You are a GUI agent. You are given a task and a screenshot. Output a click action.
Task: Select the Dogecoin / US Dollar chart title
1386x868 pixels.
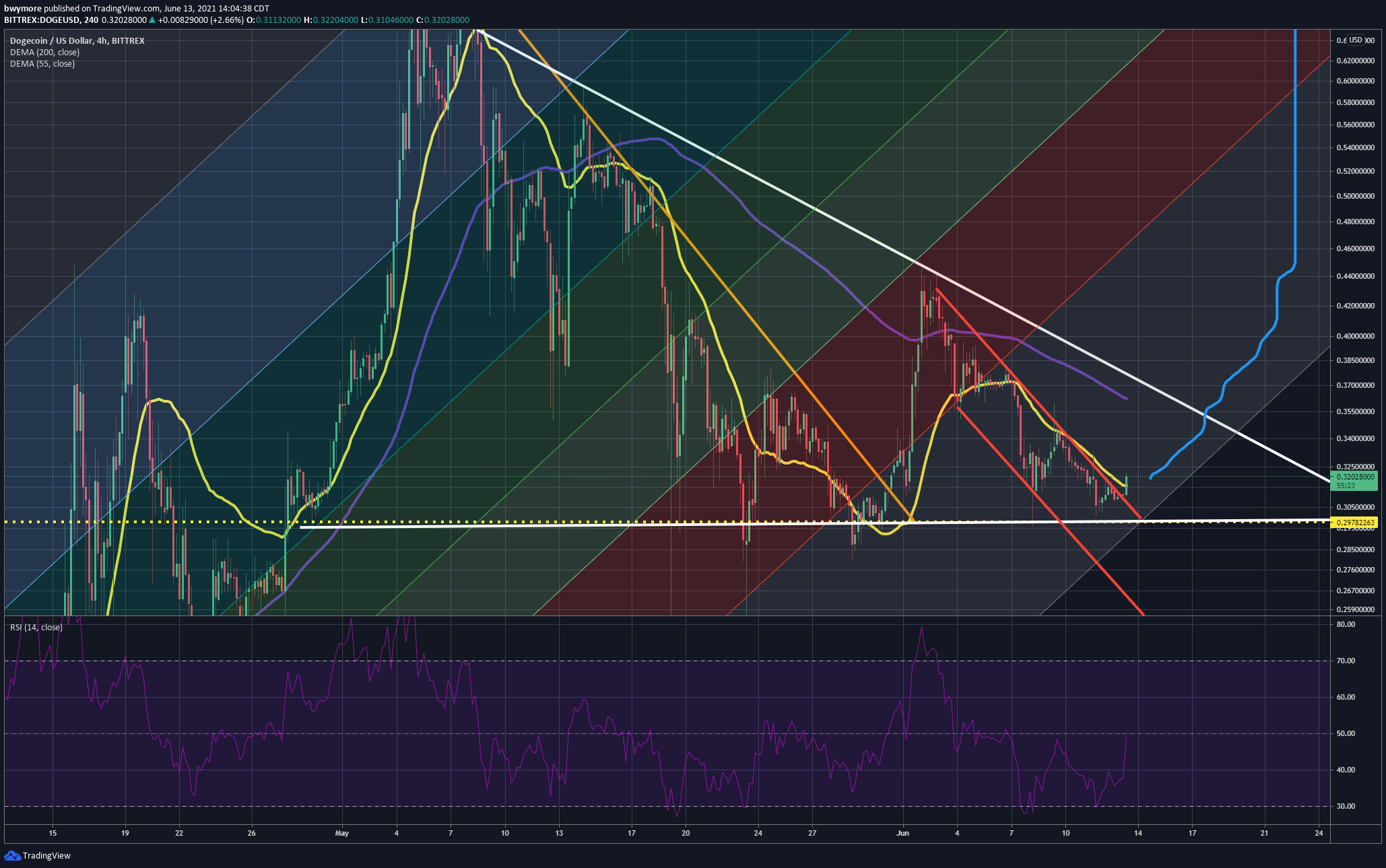coord(77,40)
